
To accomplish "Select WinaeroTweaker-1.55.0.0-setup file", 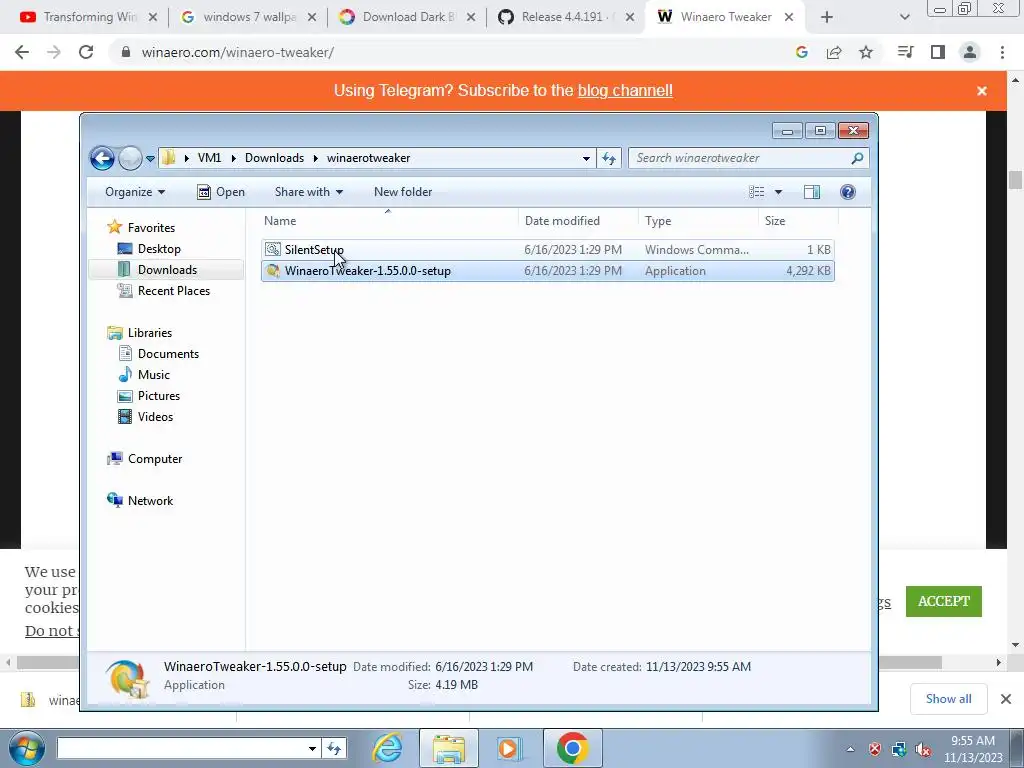I will [548, 271].
